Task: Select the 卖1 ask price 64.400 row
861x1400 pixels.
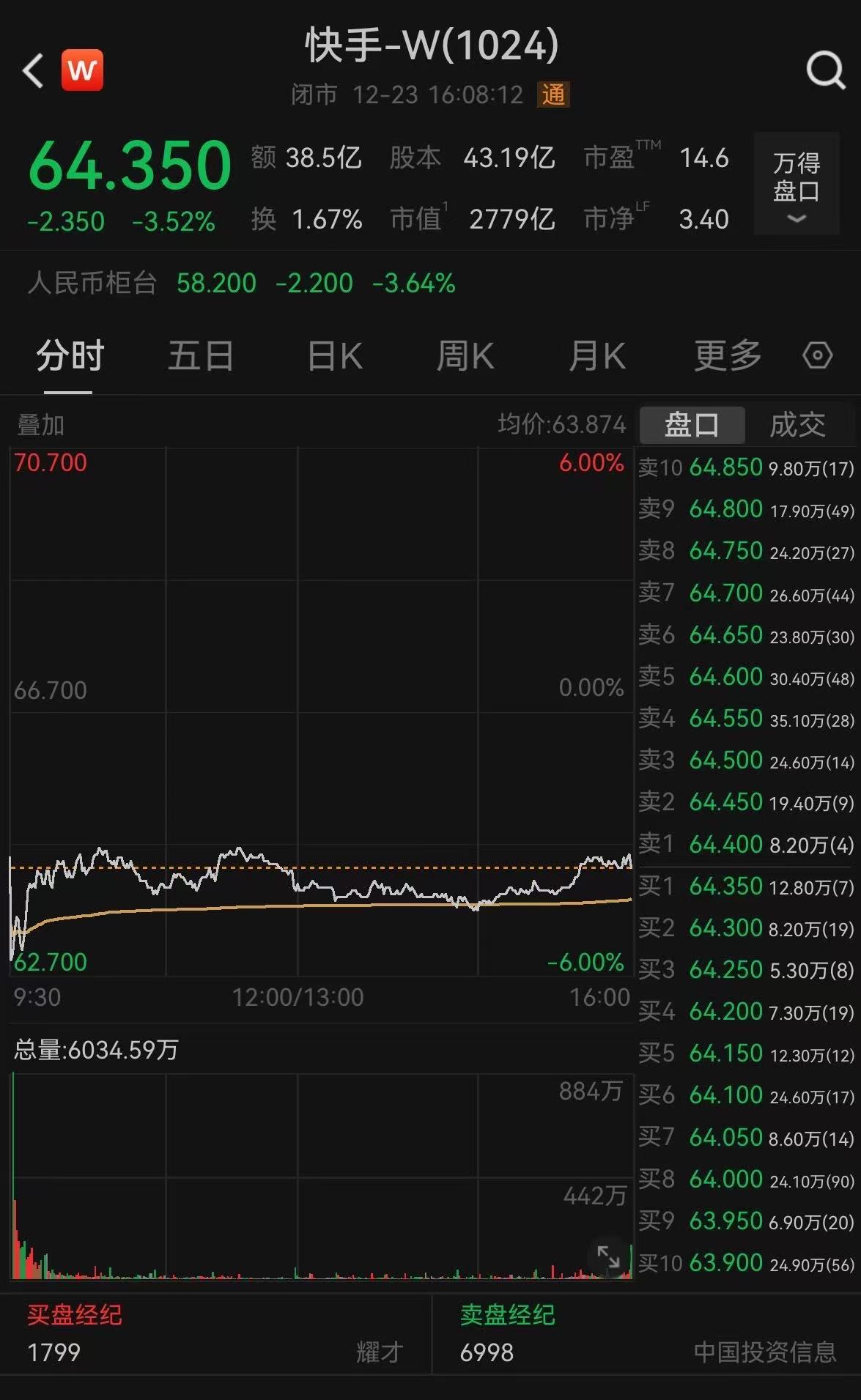Action: click(x=746, y=845)
